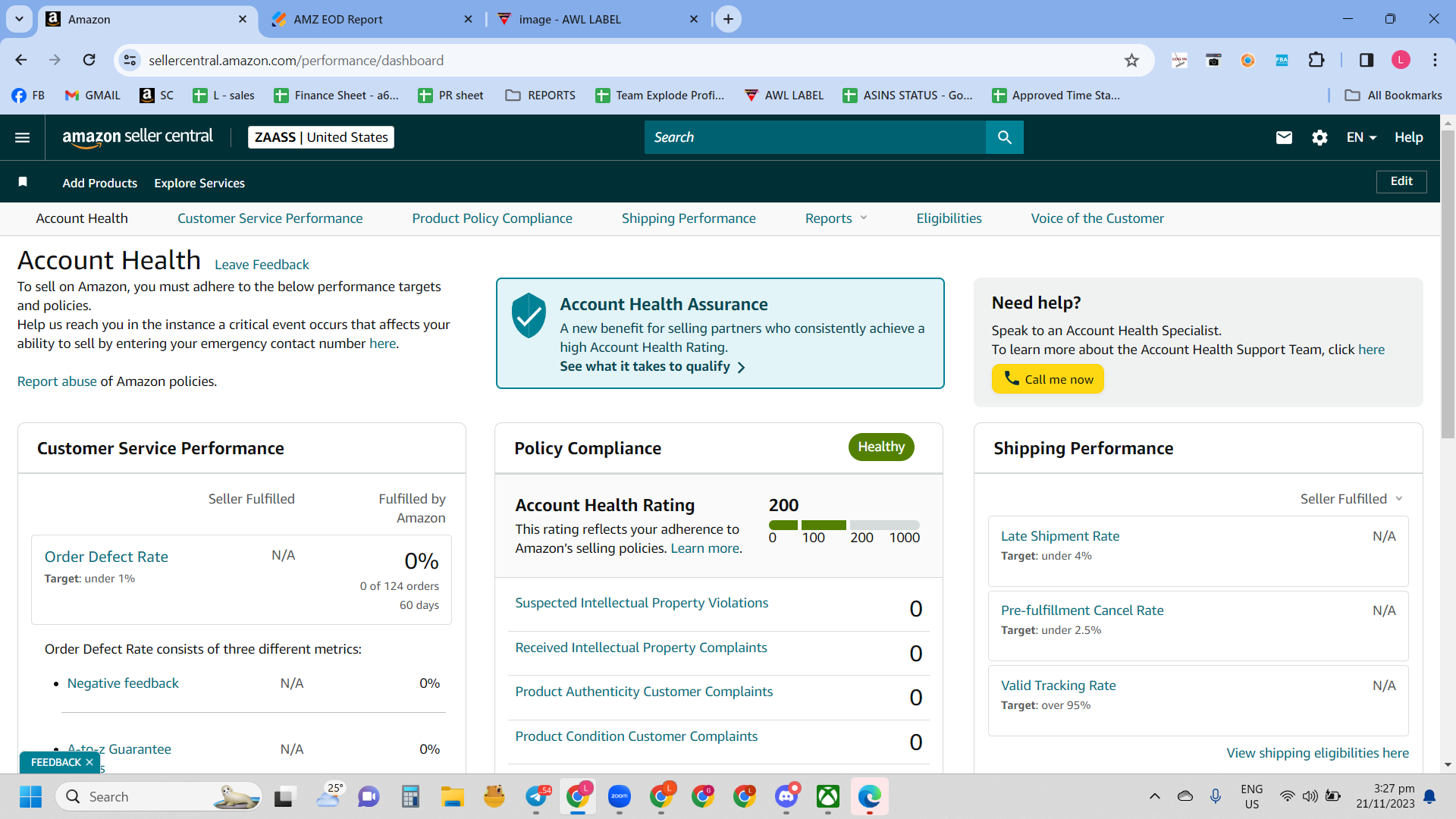Close the FEEDBACK widget
Image resolution: width=1456 pixels, height=819 pixels.
(x=89, y=762)
